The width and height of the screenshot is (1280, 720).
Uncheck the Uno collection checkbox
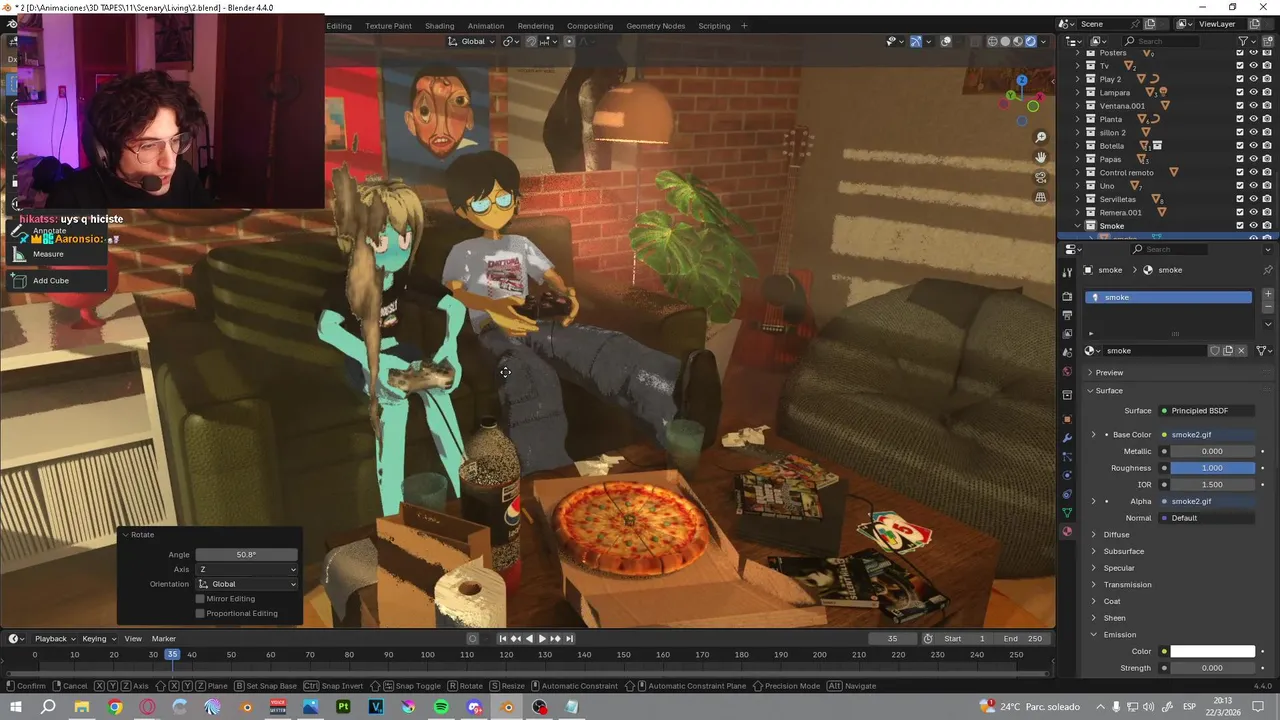coord(1240,186)
